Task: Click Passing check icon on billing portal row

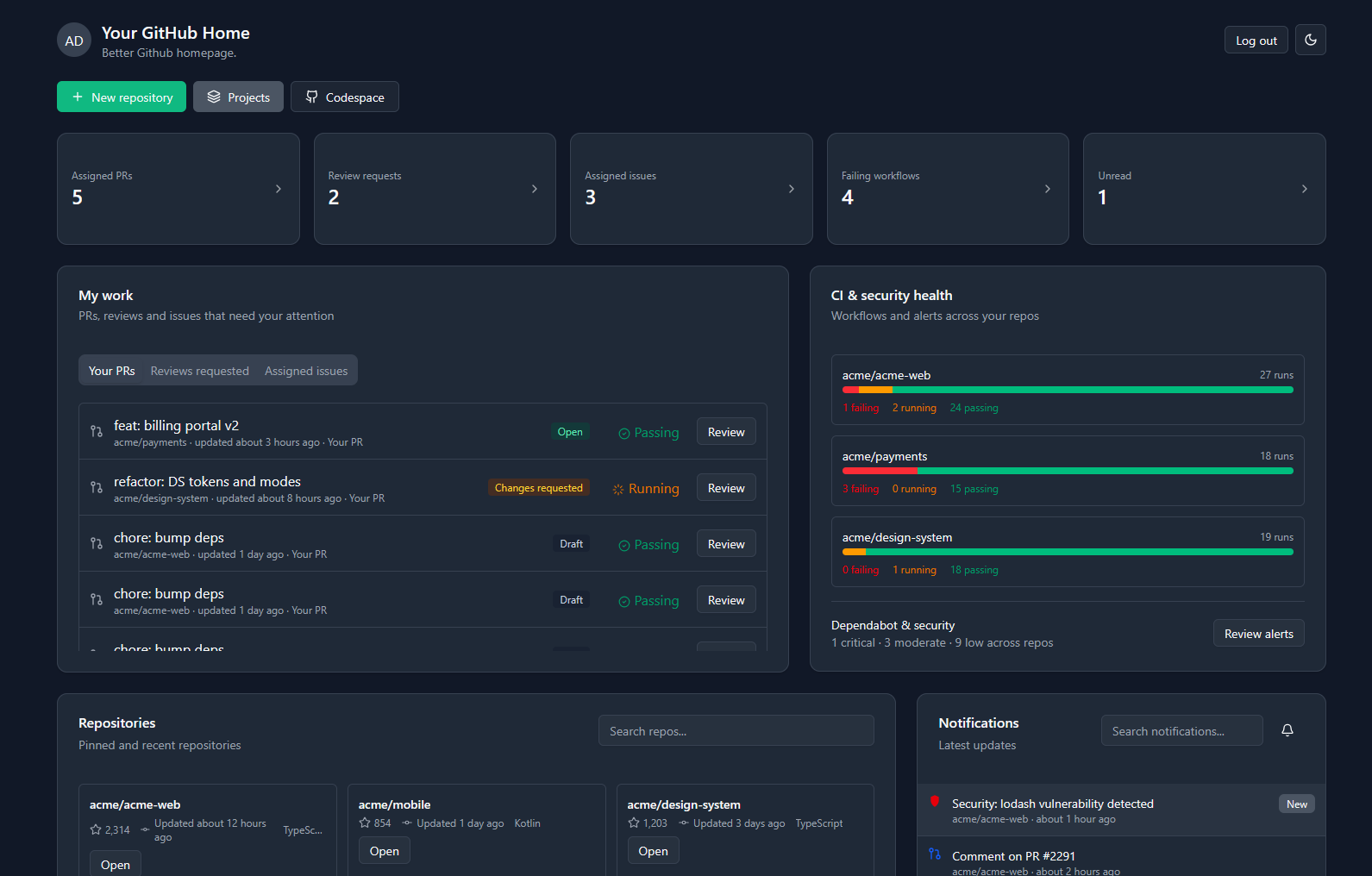Action: [624, 433]
